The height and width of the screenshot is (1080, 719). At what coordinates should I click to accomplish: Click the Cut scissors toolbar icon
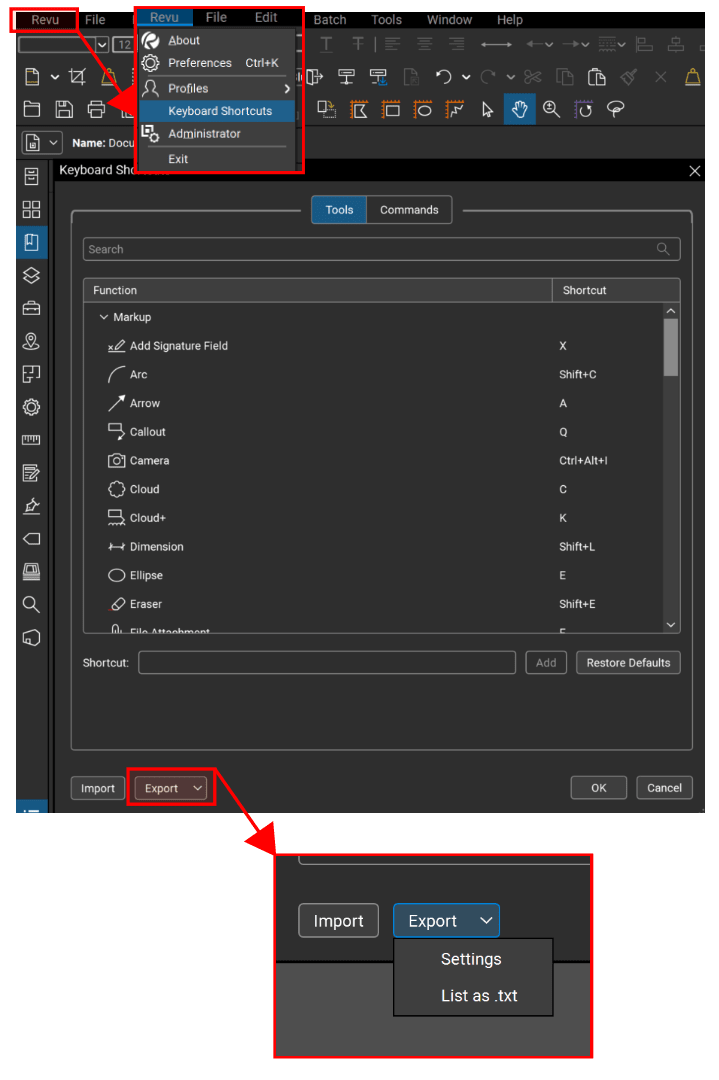coord(532,76)
